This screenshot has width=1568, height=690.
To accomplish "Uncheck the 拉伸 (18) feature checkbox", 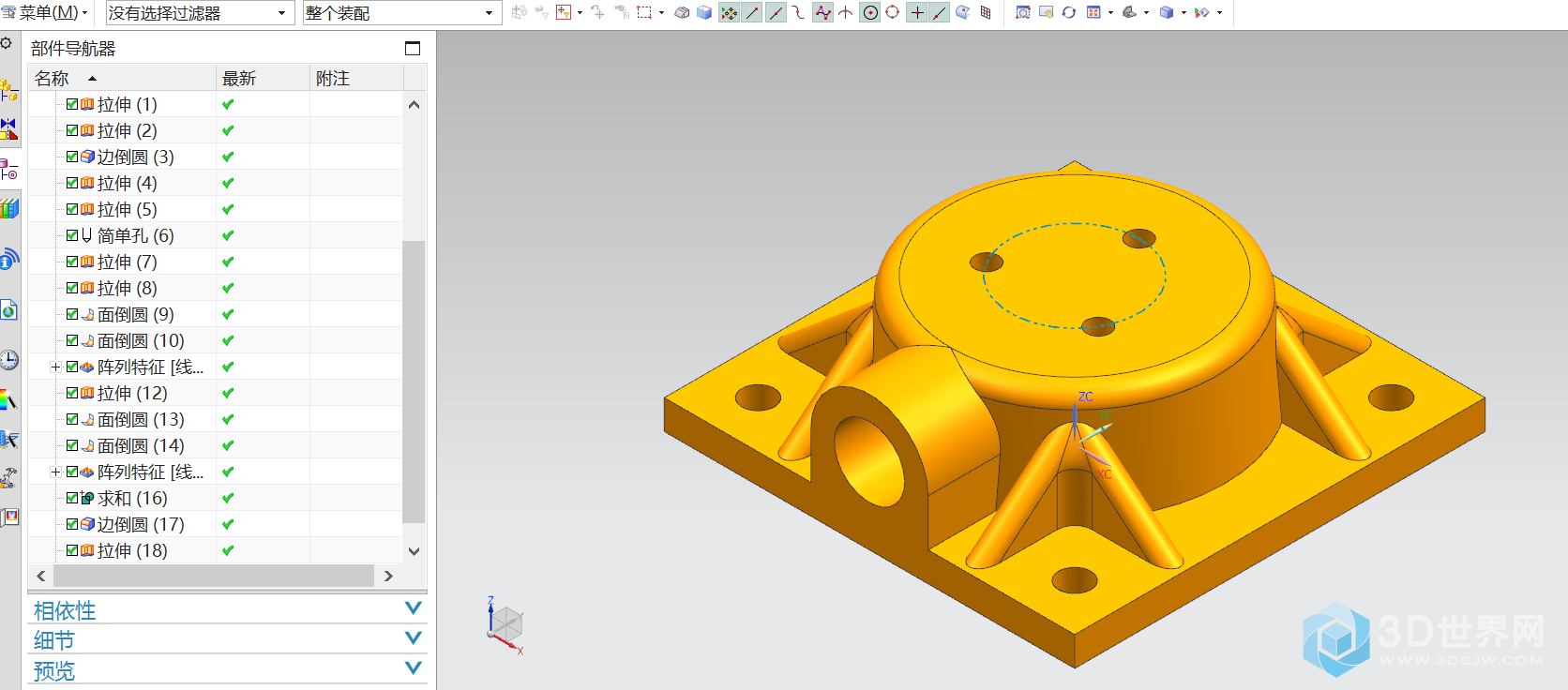I will click(72, 550).
